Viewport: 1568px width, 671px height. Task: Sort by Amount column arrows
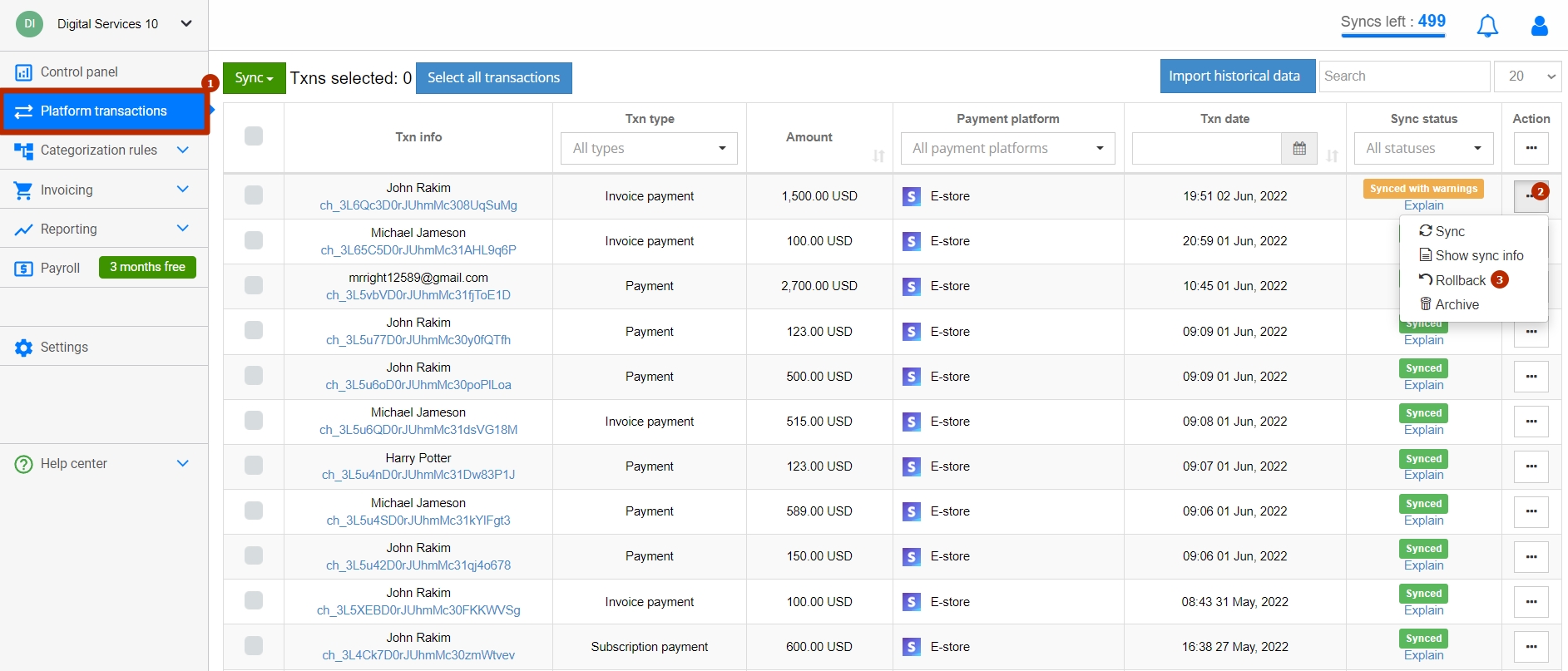click(x=878, y=155)
